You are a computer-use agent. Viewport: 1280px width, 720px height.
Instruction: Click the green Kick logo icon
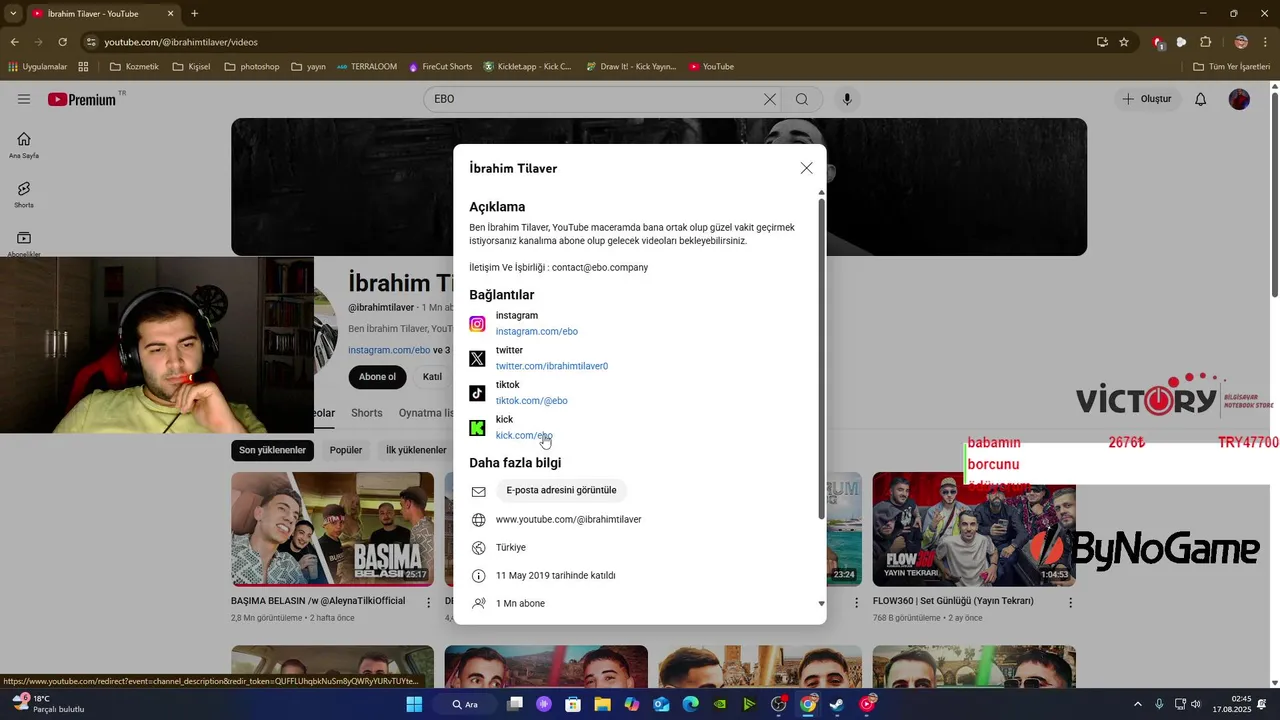[x=478, y=428]
